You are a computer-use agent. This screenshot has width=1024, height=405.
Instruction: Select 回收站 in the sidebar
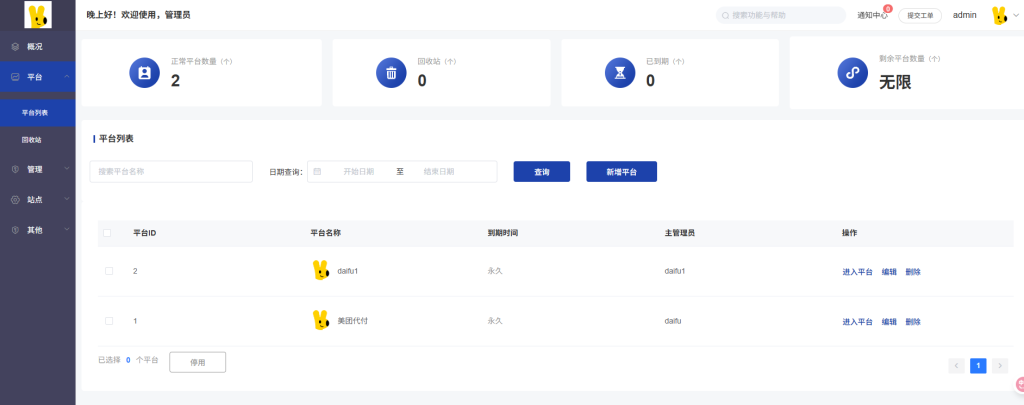pyautogui.click(x=32, y=140)
